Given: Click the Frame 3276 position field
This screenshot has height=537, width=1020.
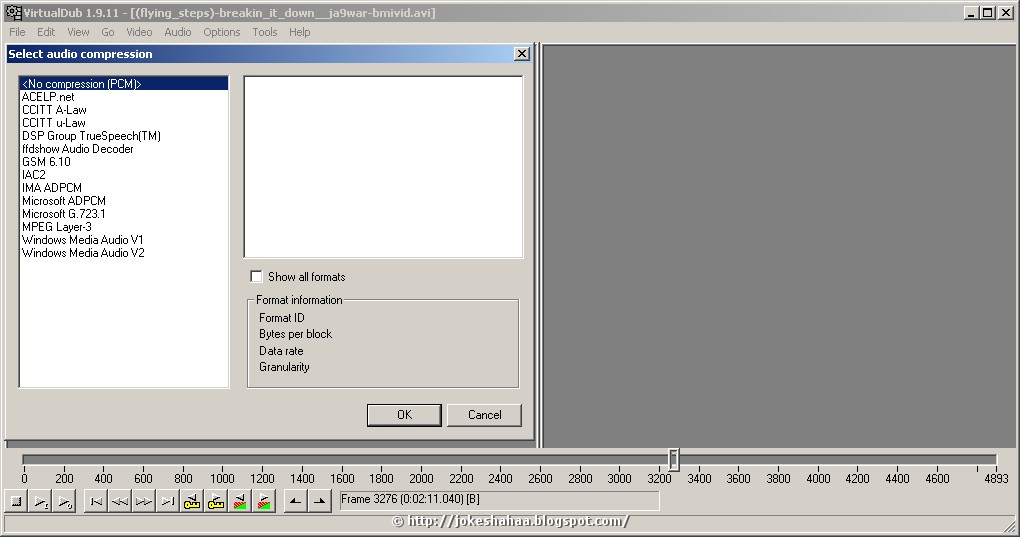Looking at the screenshot, I should coord(499,500).
